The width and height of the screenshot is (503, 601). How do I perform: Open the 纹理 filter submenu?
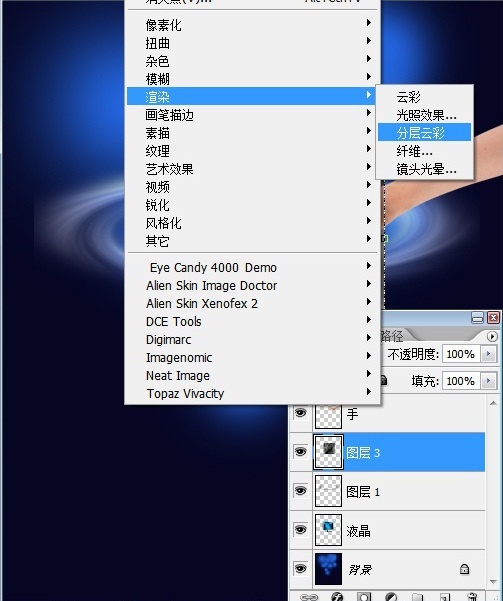click(x=253, y=151)
